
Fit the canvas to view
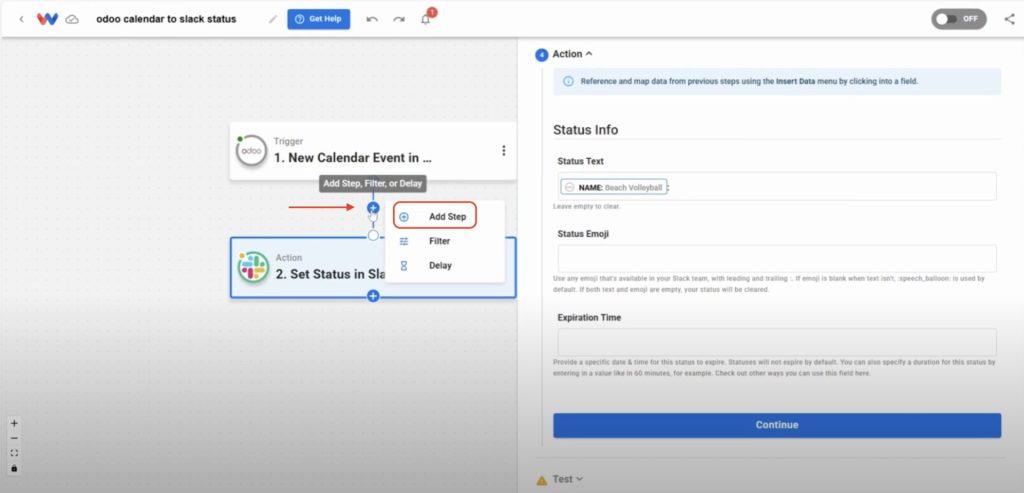[x=14, y=453]
